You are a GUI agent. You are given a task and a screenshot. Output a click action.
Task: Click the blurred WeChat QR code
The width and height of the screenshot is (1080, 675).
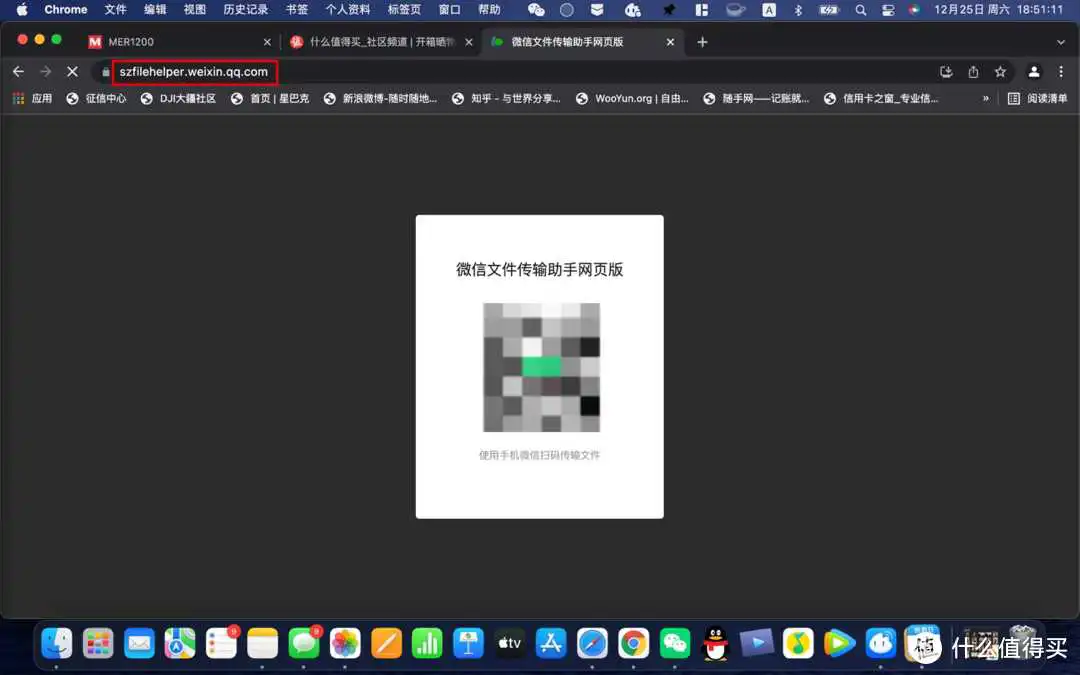541,367
